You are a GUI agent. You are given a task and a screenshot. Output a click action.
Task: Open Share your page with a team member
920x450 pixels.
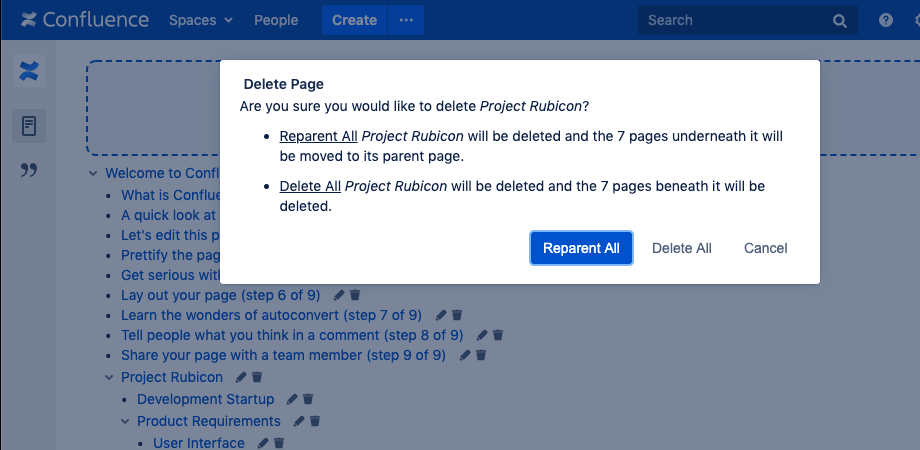(x=283, y=356)
